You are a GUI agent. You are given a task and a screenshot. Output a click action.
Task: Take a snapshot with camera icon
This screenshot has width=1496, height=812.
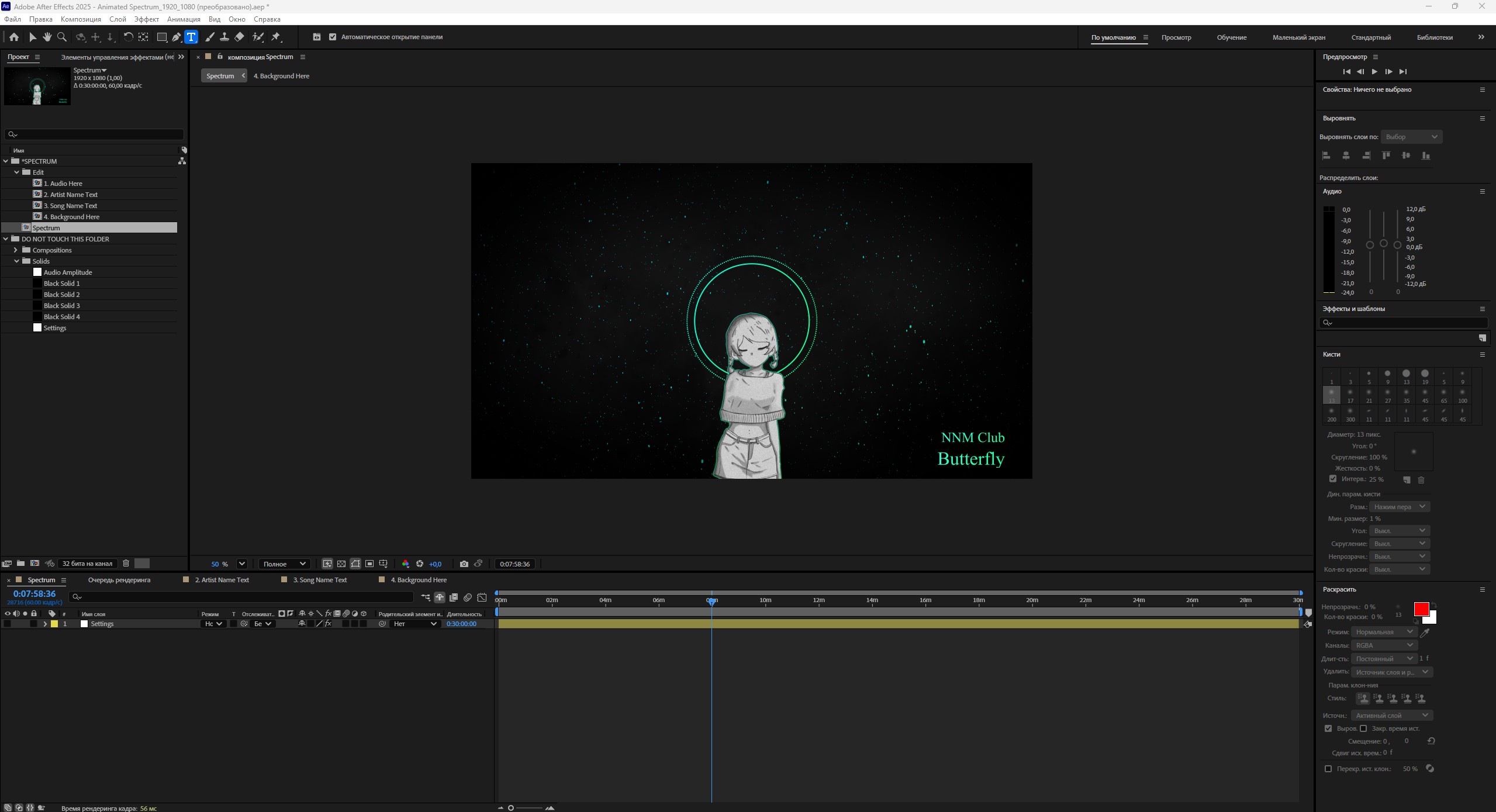[x=464, y=564]
